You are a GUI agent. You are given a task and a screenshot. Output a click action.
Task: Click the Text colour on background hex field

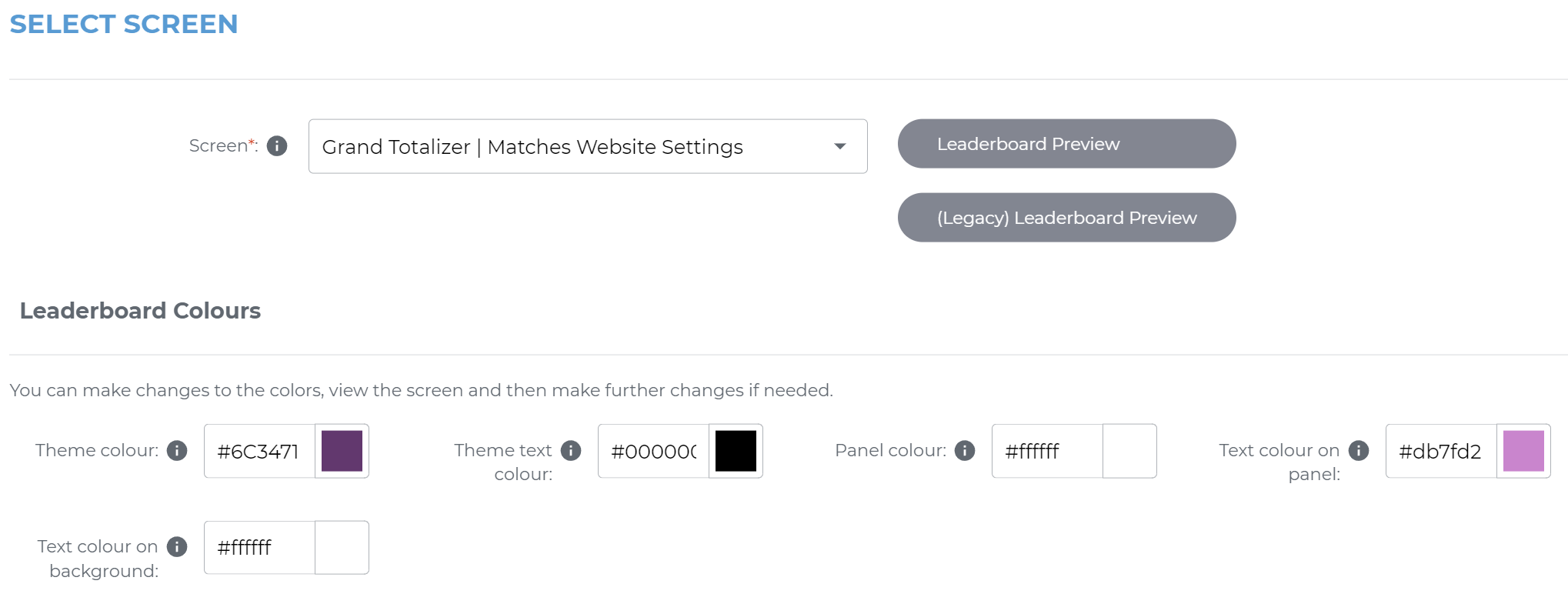pos(259,547)
